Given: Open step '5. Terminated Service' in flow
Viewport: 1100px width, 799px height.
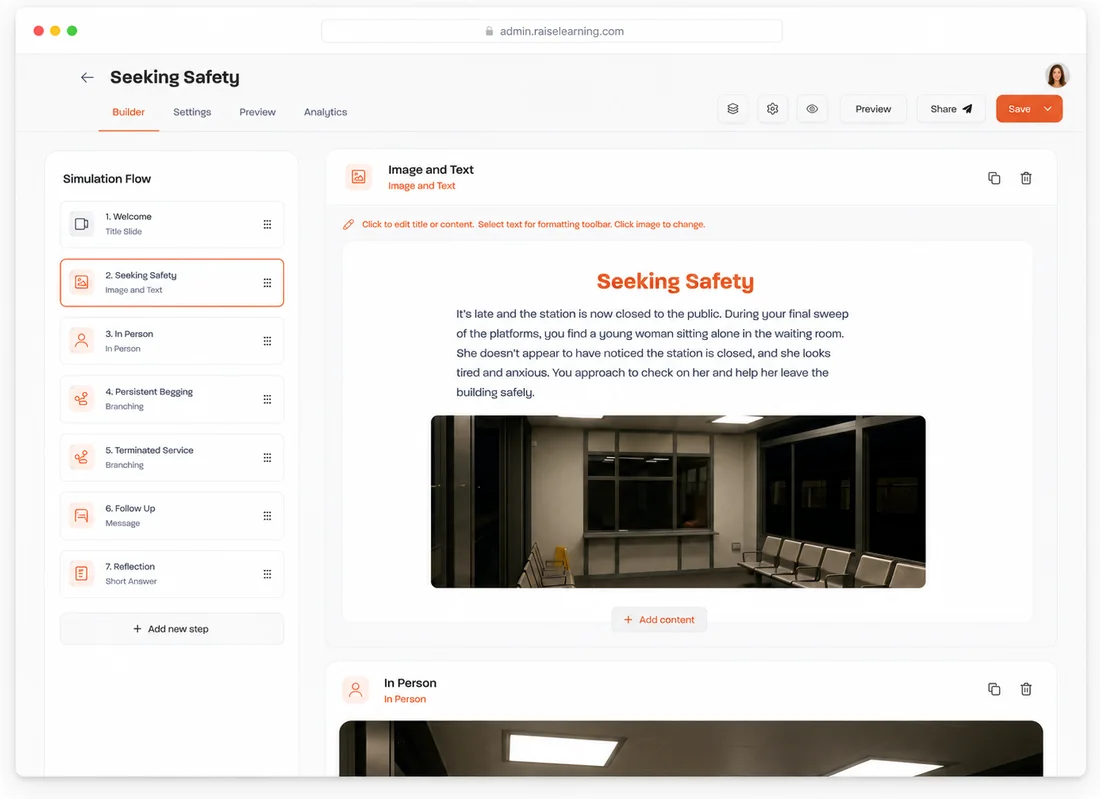Looking at the screenshot, I should pyautogui.click(x=172, y=457).
